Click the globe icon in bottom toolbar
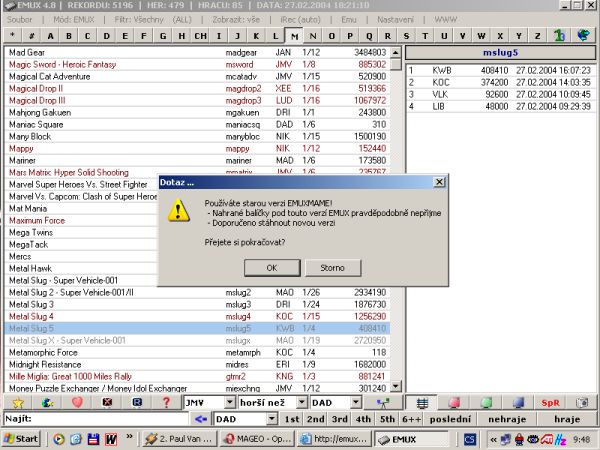This screenshot has height=450, width=600. 47,403
